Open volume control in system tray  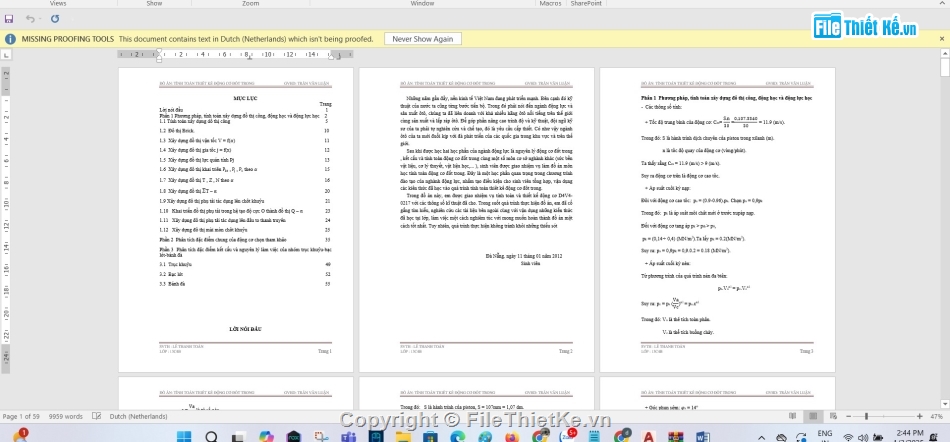863,438
